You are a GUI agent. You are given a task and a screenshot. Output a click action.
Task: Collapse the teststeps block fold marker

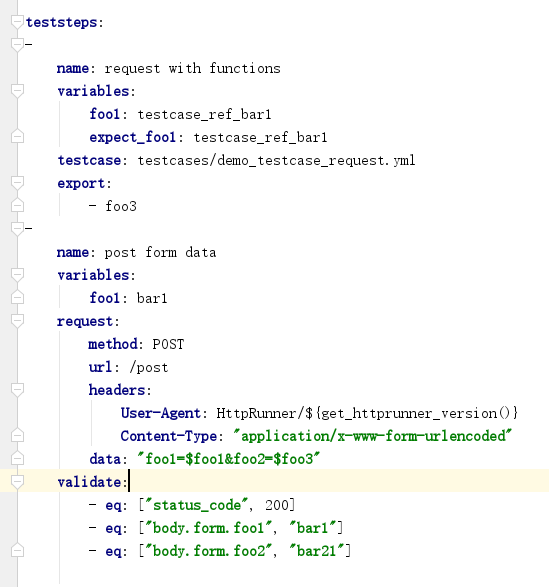click(17, 22)
